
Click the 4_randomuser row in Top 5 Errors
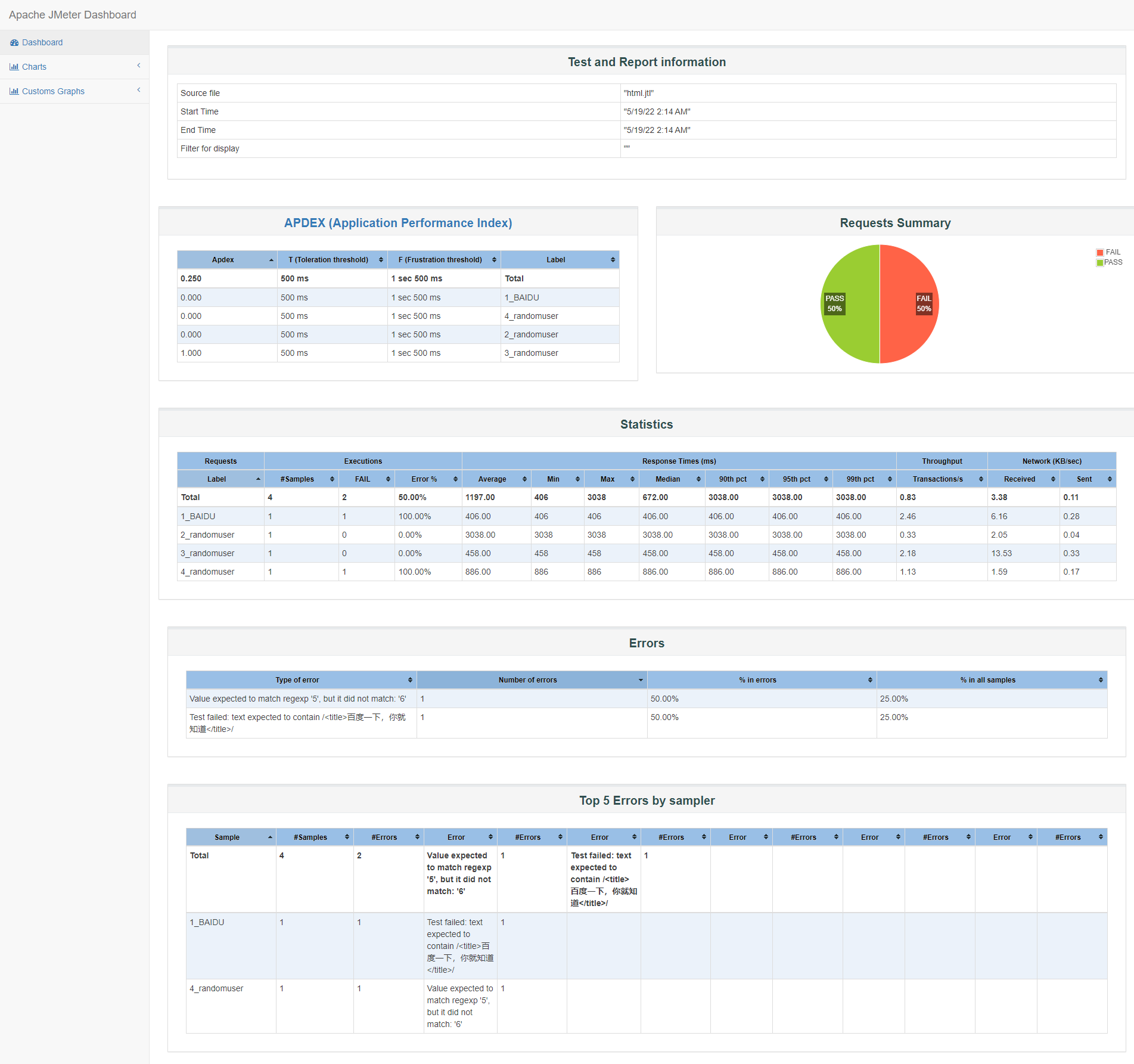[647, 1007]
